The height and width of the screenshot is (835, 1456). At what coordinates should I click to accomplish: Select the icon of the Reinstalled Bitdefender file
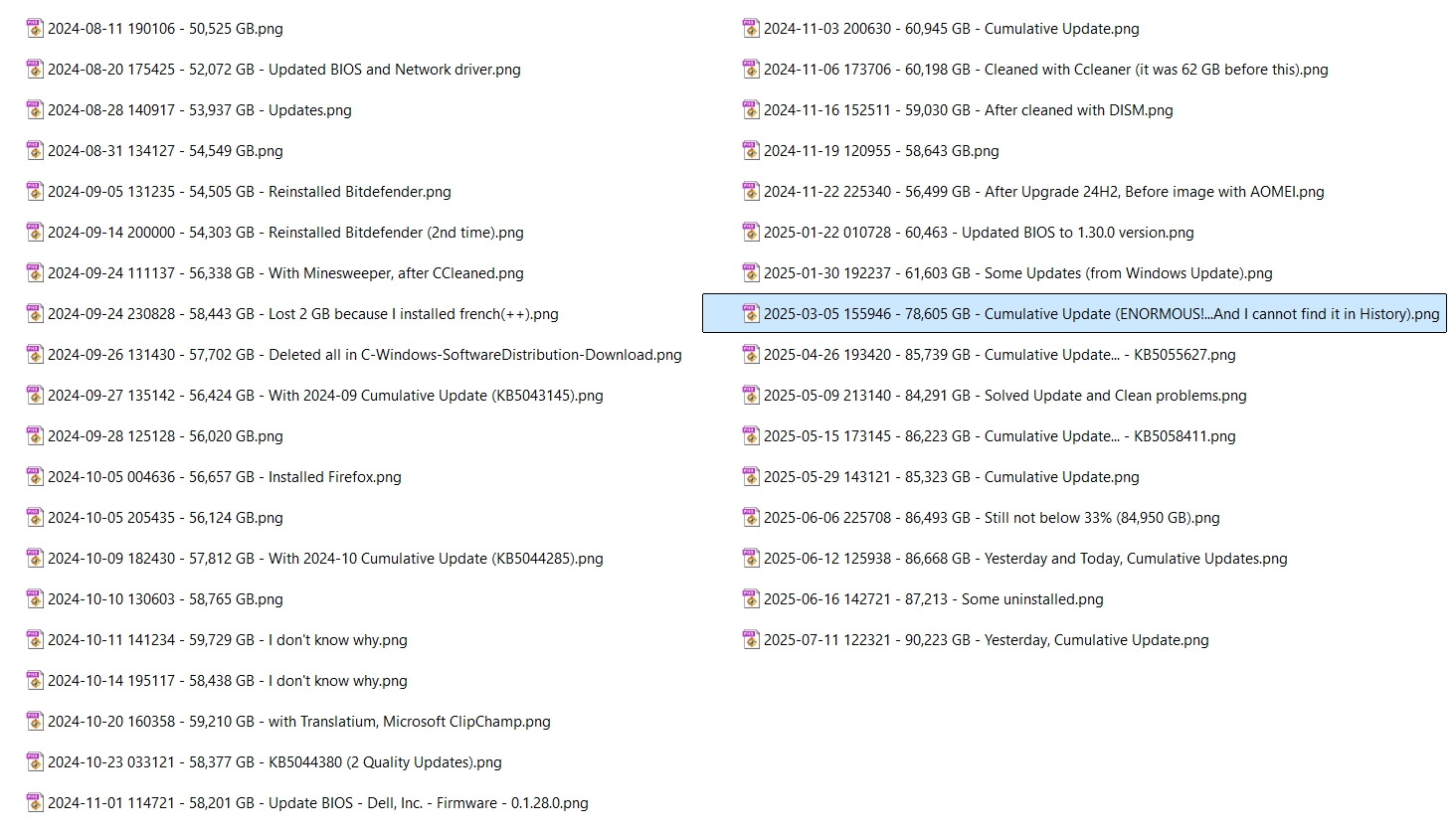(x=35, y=191)
